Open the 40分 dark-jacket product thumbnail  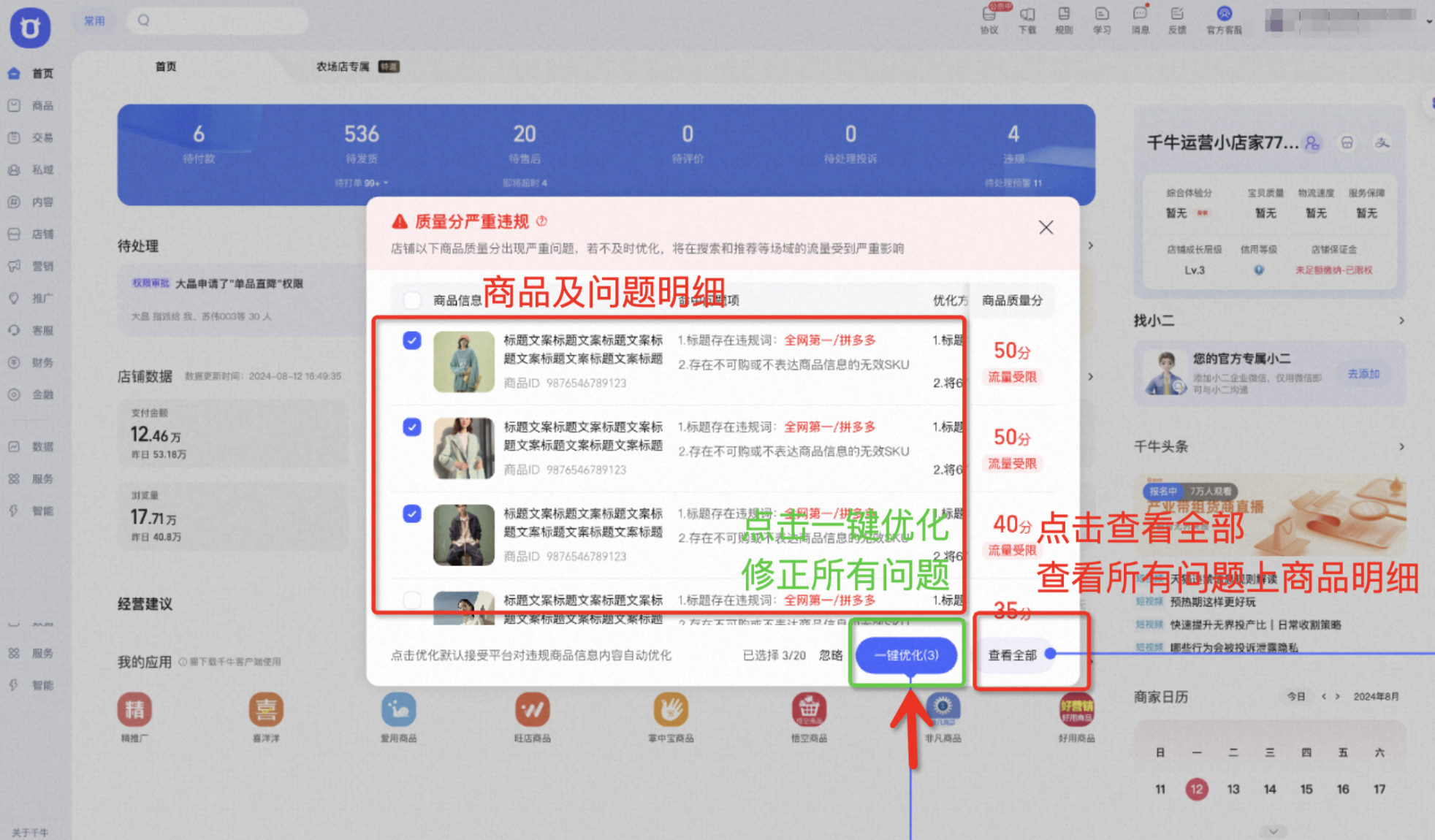(x=463, y=535)
